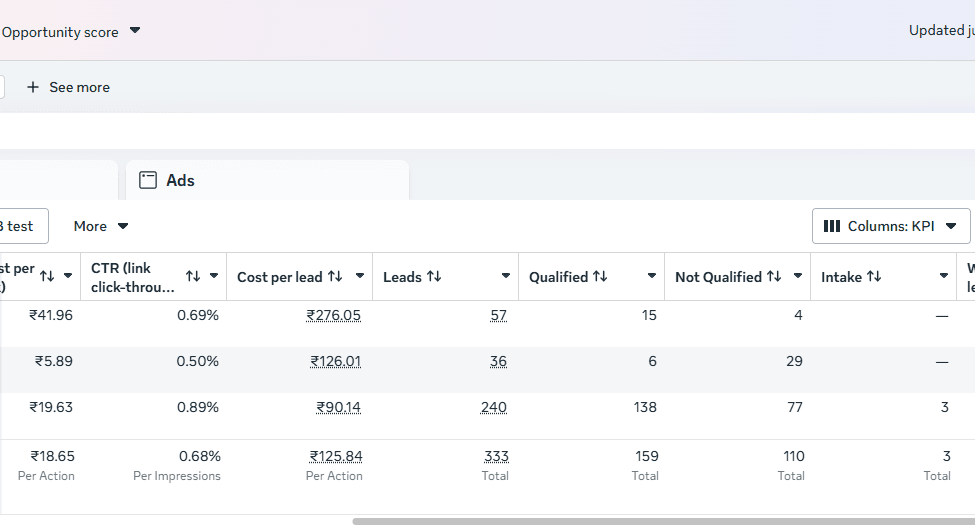The image size is (975, 526).
Task: Select the ₹19.63 cost cell
Action: [51, 407]
